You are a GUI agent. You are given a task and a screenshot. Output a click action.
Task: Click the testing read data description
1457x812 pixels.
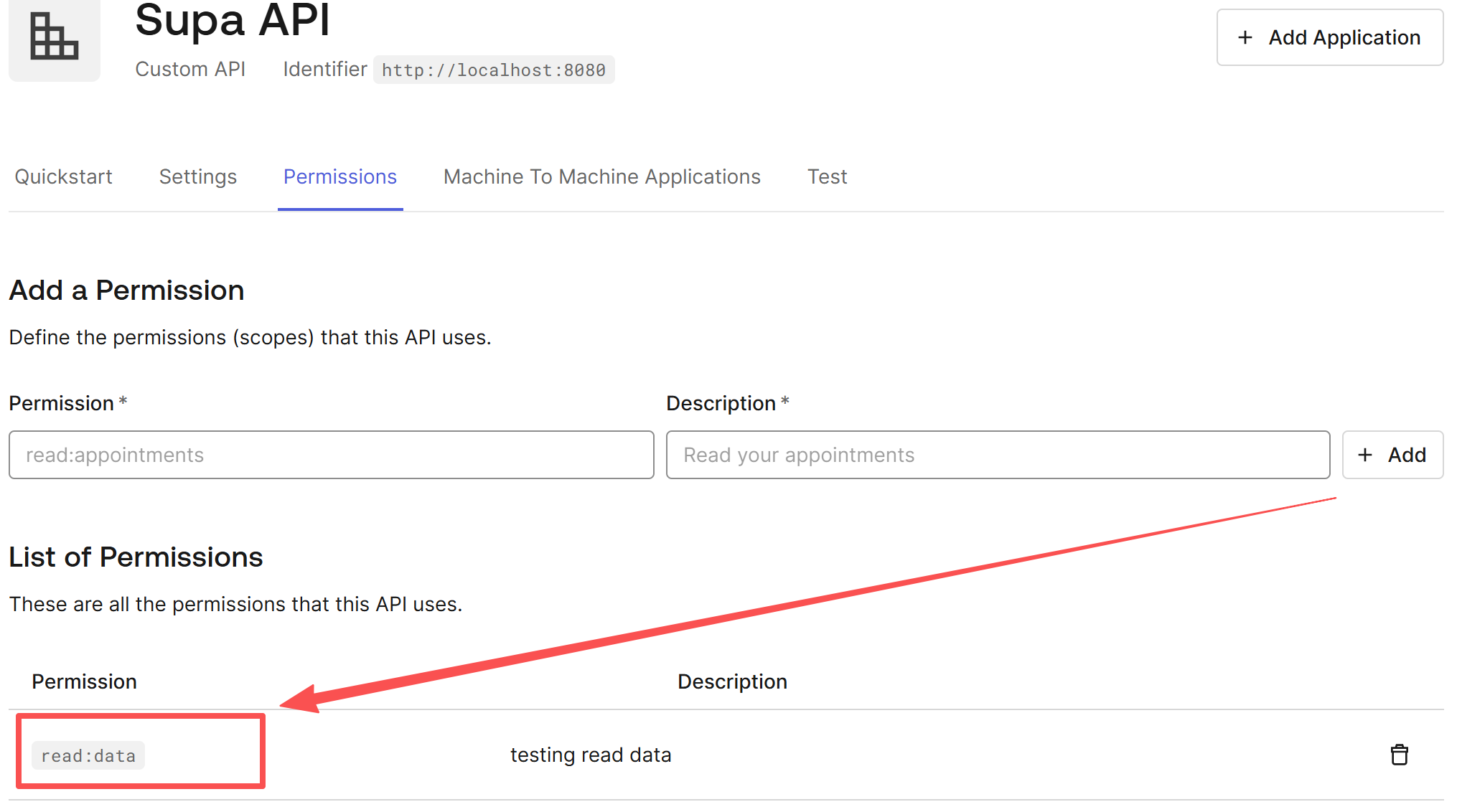point(591,755)
